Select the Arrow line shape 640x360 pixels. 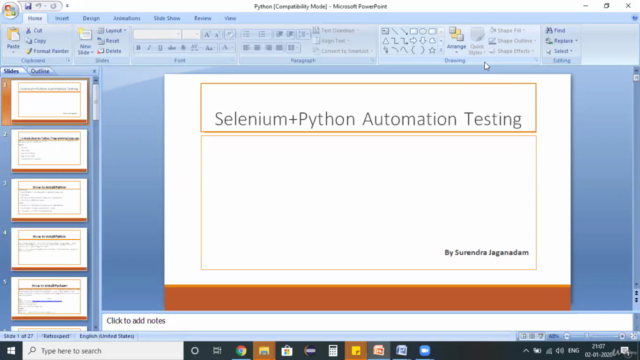[x=404, y=31]
